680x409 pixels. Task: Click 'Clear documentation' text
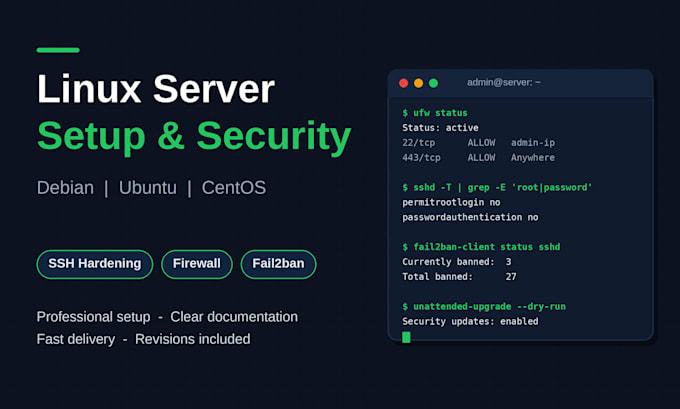point(234,317)
